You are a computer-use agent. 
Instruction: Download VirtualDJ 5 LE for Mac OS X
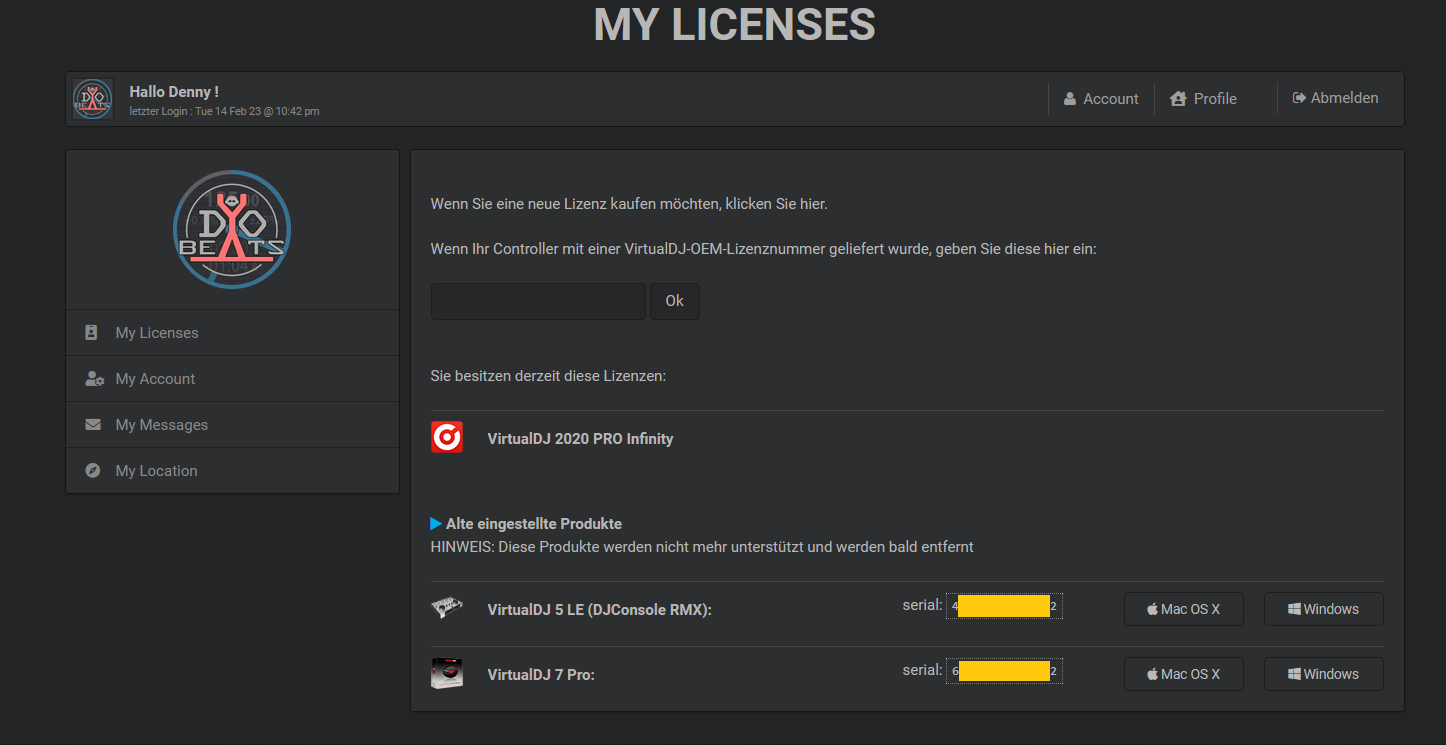[1183, 609]
